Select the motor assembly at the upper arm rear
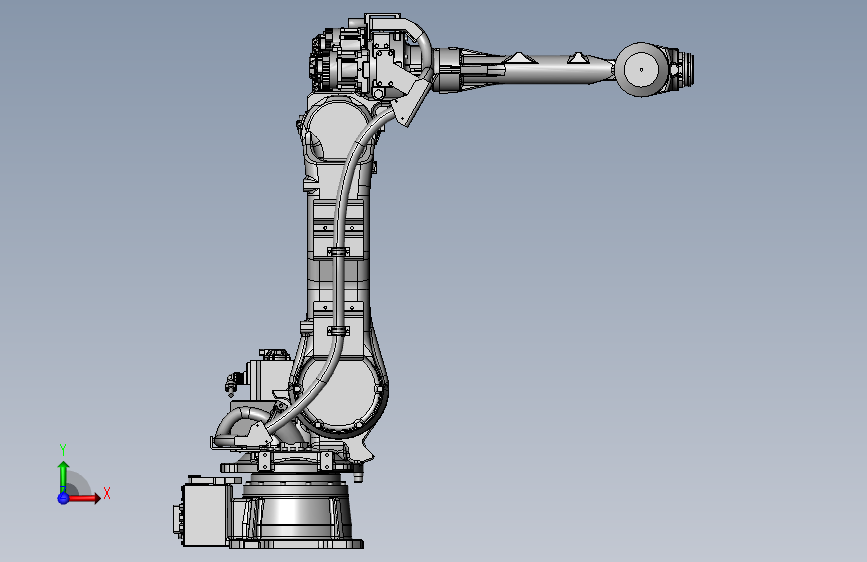867x562 pixels. (341, 62)
